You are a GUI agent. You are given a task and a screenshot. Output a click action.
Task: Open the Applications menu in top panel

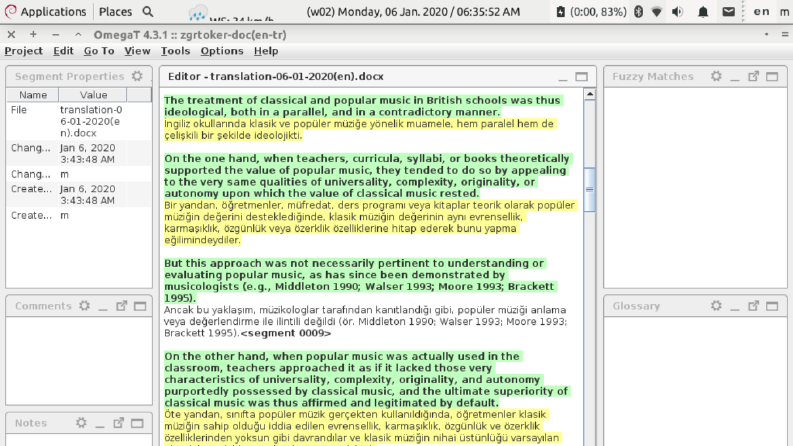pyautogui.click(x=46, y=12)
